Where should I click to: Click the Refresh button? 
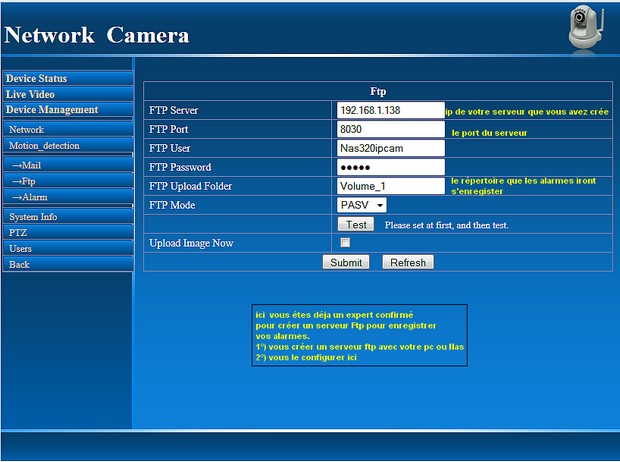[x=408, y=262]
